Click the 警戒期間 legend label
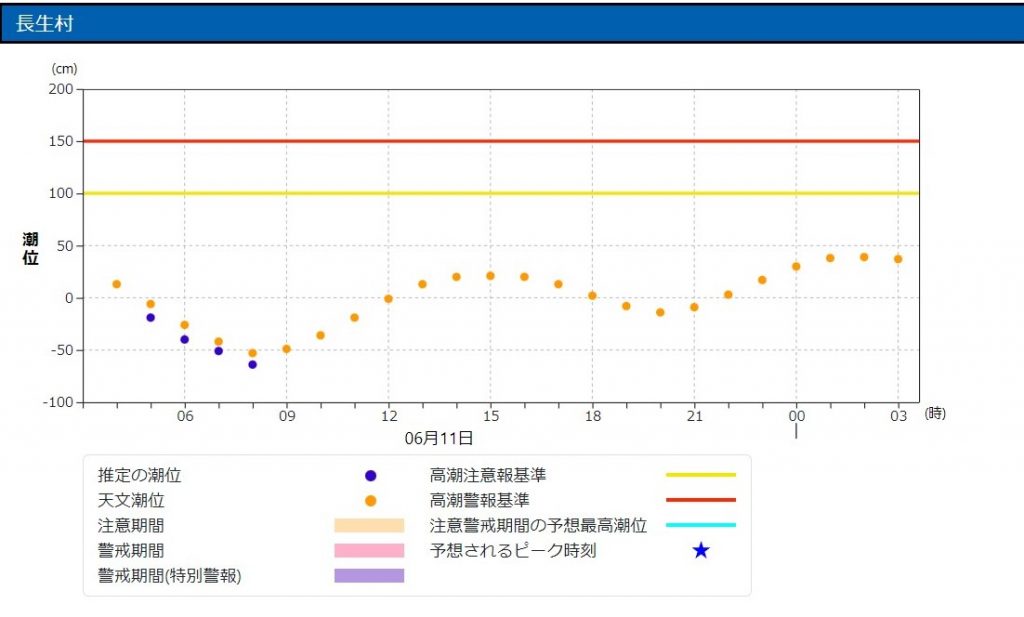 (x=131, y=550)
